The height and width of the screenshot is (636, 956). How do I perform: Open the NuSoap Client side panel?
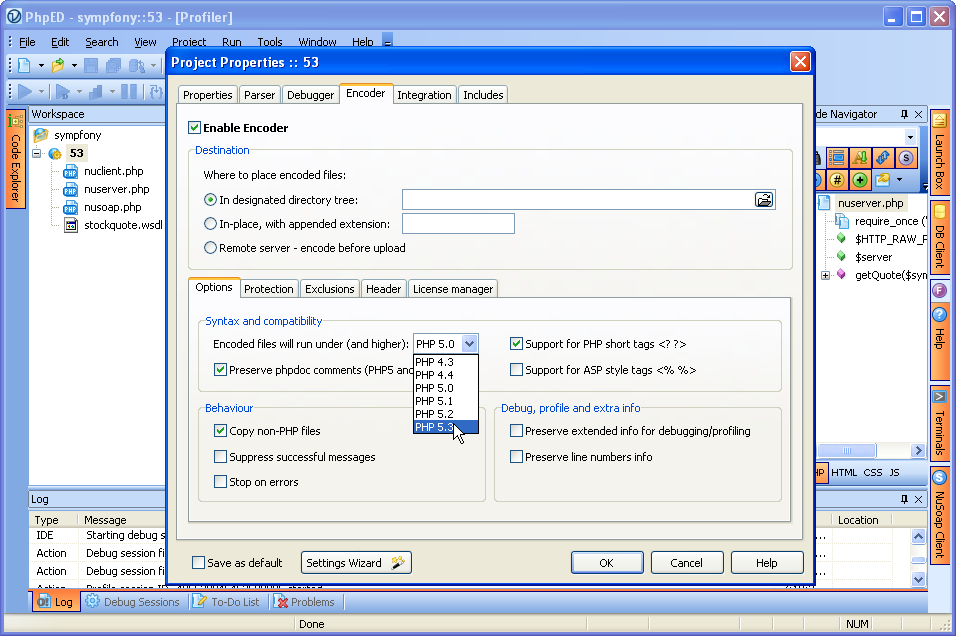tap(939, 515)
